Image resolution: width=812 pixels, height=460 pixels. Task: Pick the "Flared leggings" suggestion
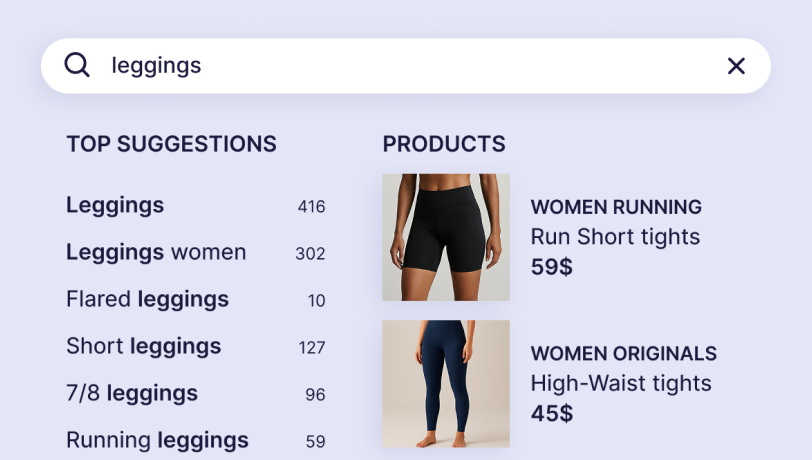coord(147,299)
